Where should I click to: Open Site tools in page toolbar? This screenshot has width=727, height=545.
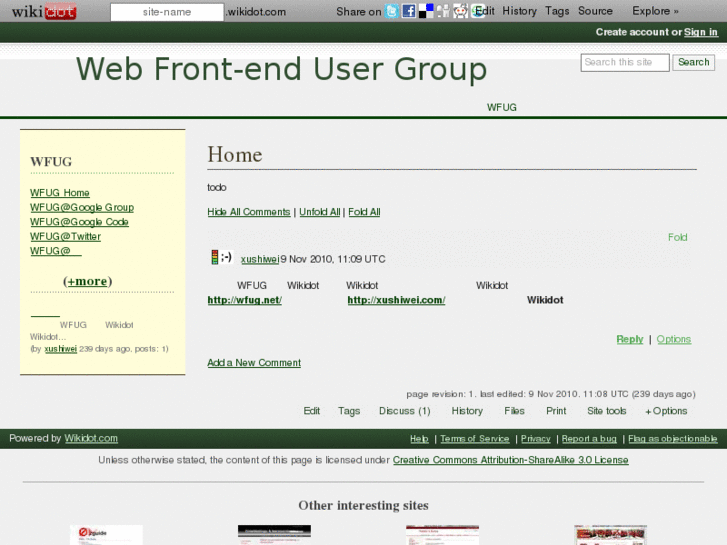(x=606, y=411)
